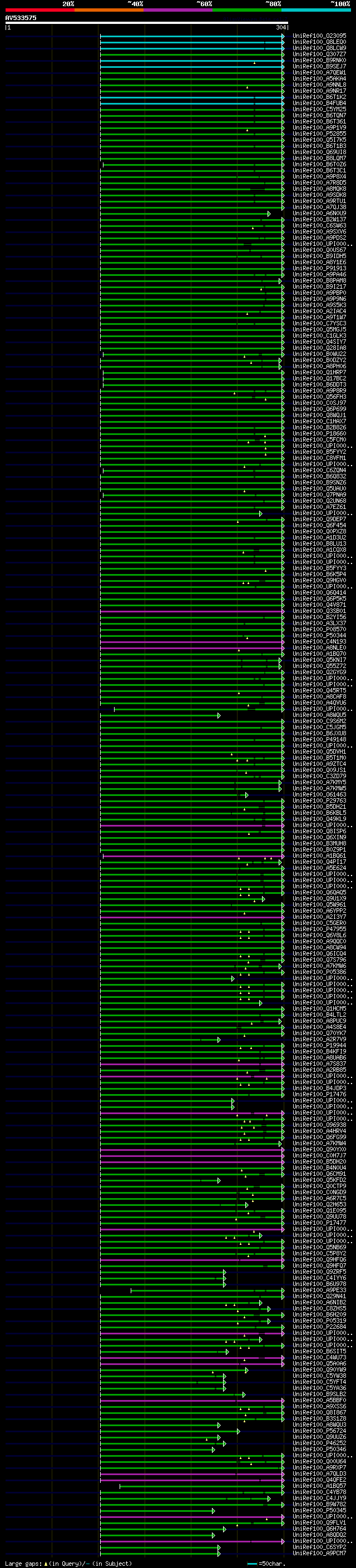This screenshot has height=1568, width=356.
Task: Click the orange ~40% identity legend swatch
Action: [x=109, y=10]
